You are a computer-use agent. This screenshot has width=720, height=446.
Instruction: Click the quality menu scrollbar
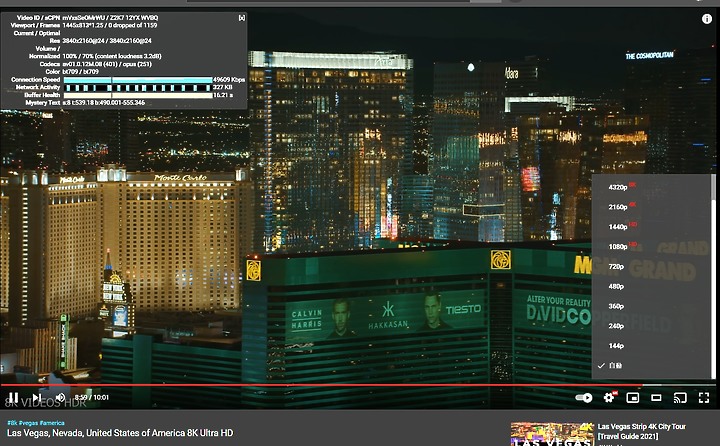tap(713, 186)
